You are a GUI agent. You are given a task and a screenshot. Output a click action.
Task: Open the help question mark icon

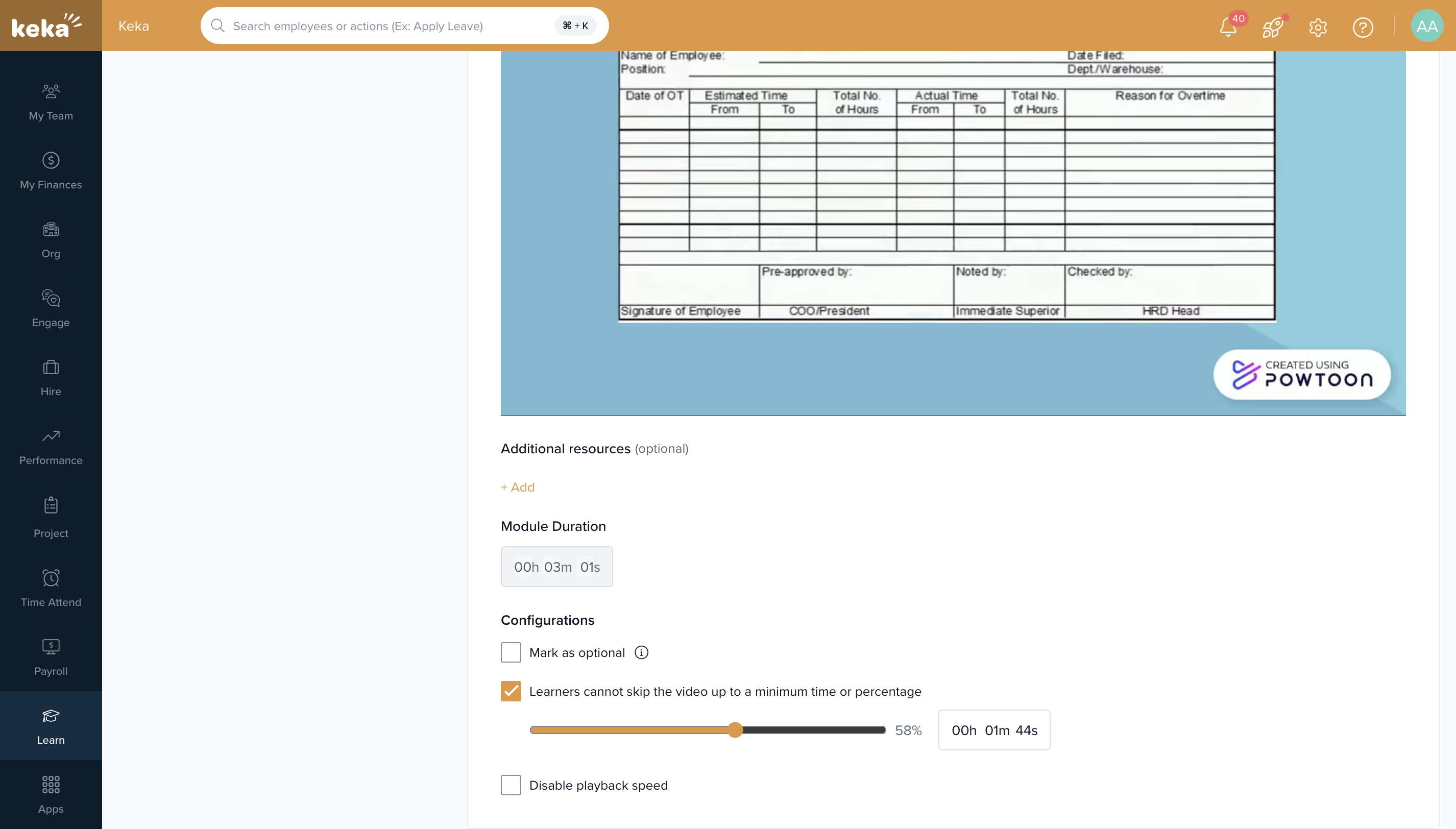click(x=1363, y=27)
